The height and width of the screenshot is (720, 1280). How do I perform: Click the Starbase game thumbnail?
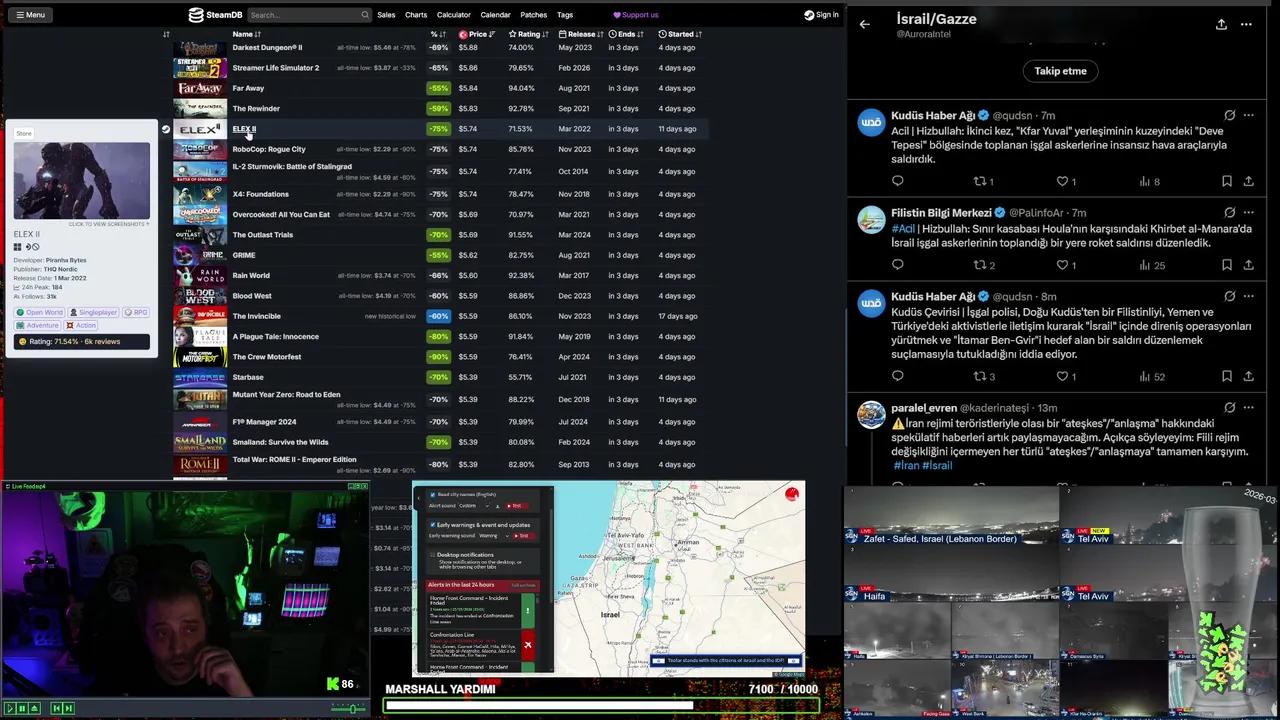(x=199, y=377)
